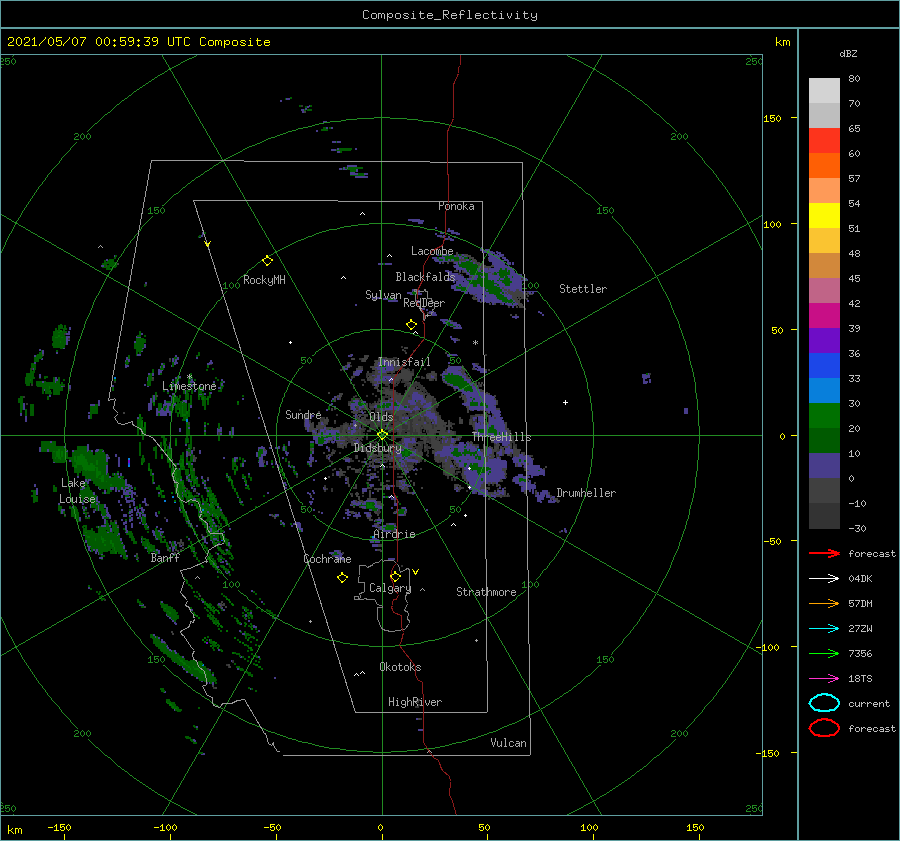Click the Lacombe city label

[x=432, y=251]
